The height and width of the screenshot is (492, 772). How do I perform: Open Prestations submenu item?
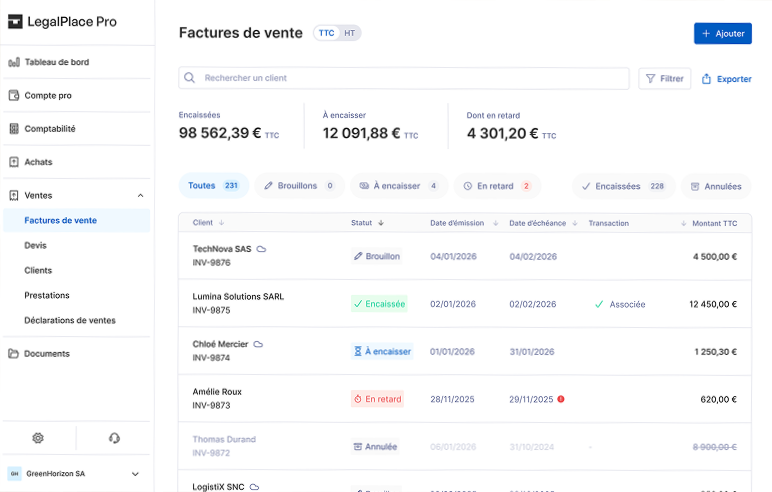point(47,295)
